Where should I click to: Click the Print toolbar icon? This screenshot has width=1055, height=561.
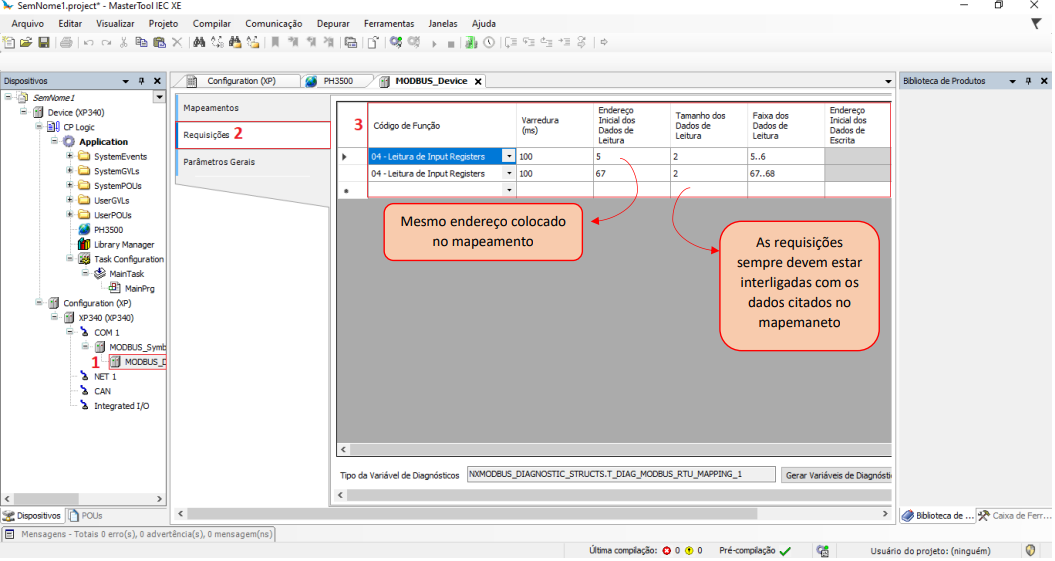[x=66, y=42]
